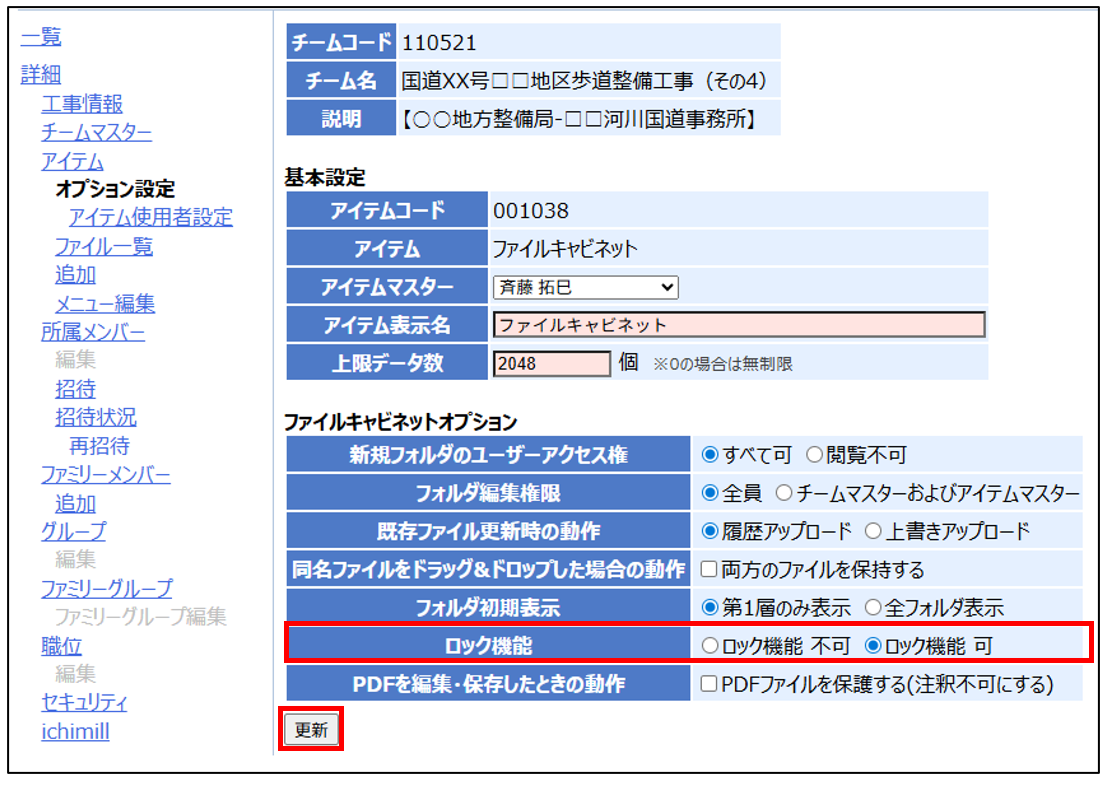Enable 両方のファイルを保持する checkbox
The image size is (1107, 785).
tap(710, 570)
